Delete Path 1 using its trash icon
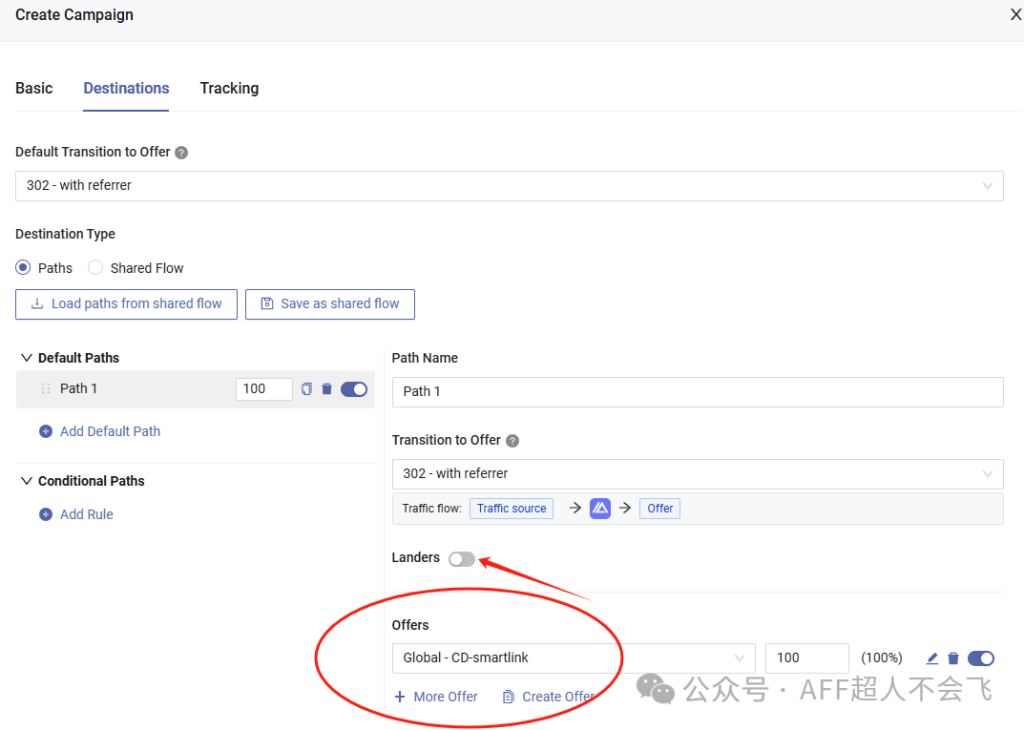The width and height of the screenshot is (1024, 730). pos(326,389)
